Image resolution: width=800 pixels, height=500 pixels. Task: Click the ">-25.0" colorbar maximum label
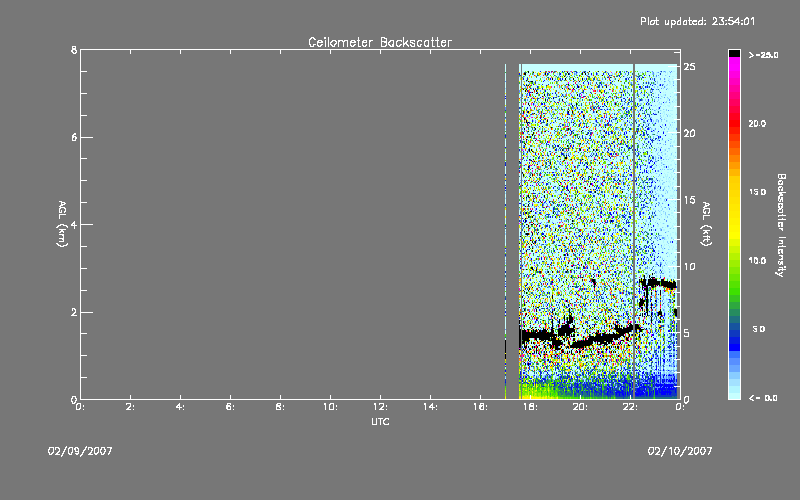point(763,55)
